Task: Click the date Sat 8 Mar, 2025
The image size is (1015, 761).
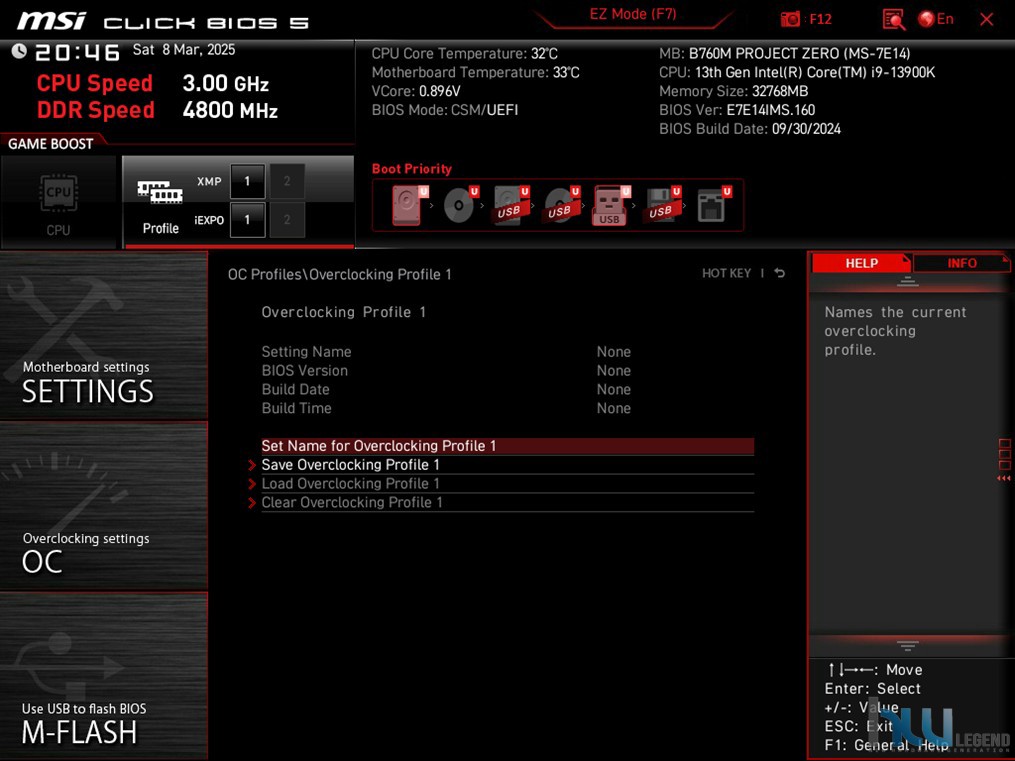Action: [184, 50]
